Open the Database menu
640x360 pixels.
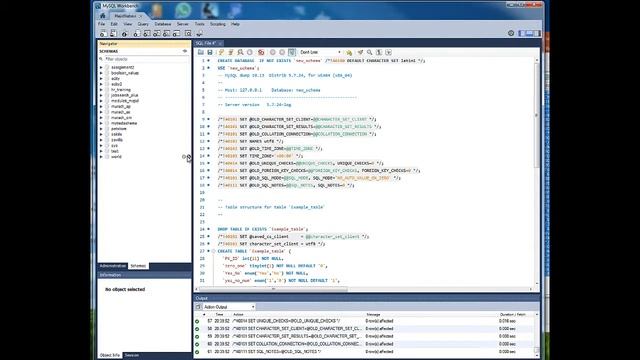click(162, 24)
